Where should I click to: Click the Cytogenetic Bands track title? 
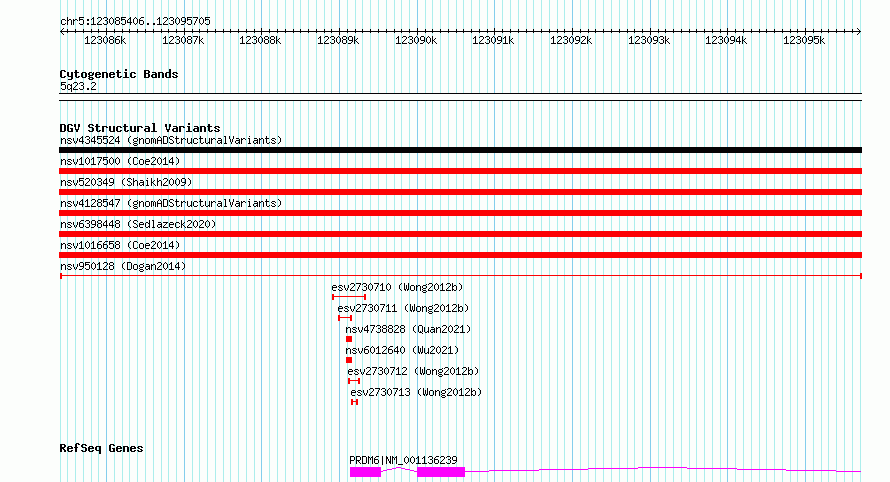click(x=119, y=74)
